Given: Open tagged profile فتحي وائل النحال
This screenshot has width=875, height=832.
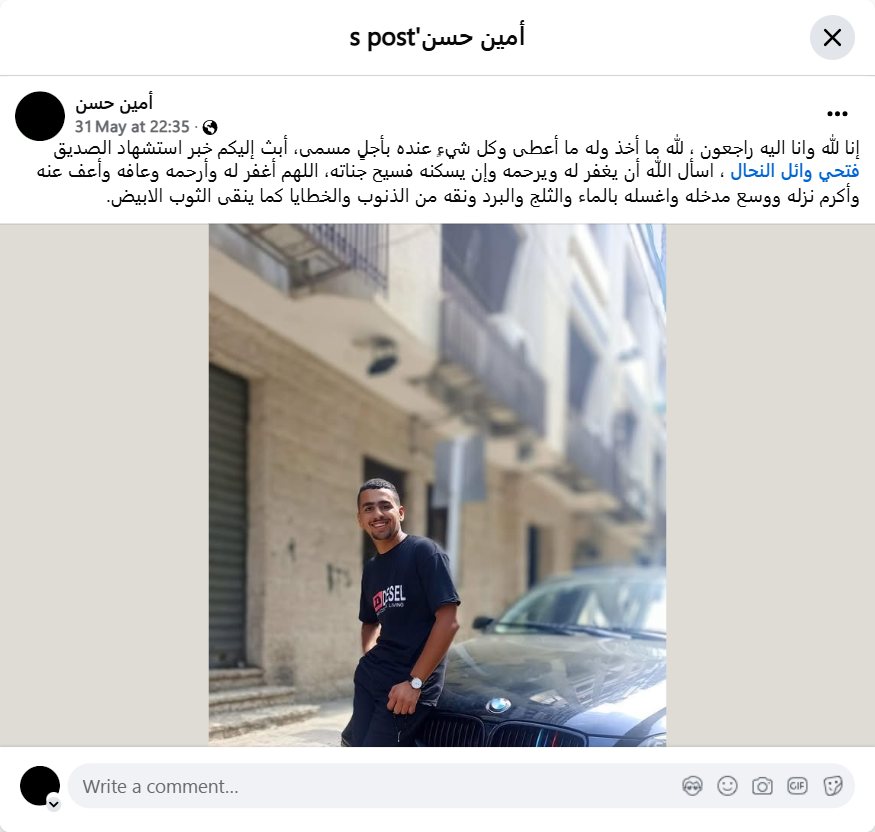Looking at the screenshot, I should (x=795, y=172).
